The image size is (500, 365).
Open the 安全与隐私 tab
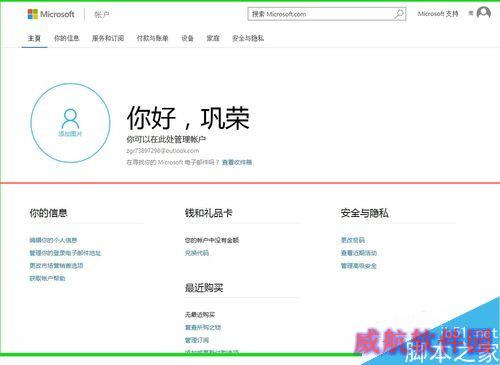[x=248, y=38]
